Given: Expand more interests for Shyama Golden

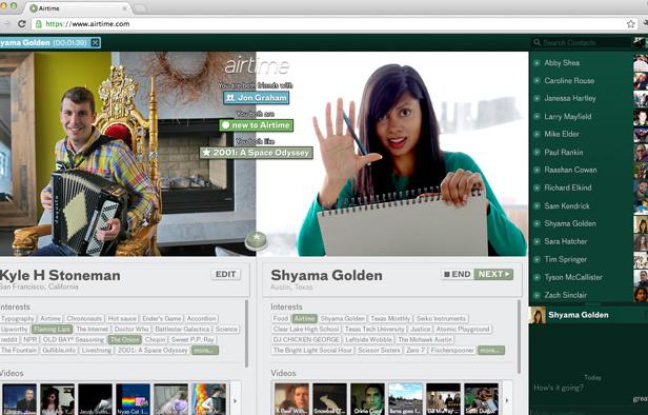Looking at the screenshot, I should click(x=491, y=351).
